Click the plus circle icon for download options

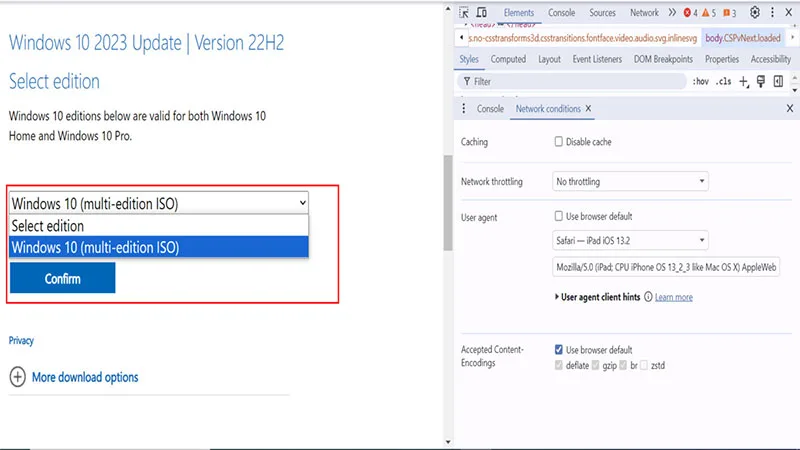pos(17,377)
